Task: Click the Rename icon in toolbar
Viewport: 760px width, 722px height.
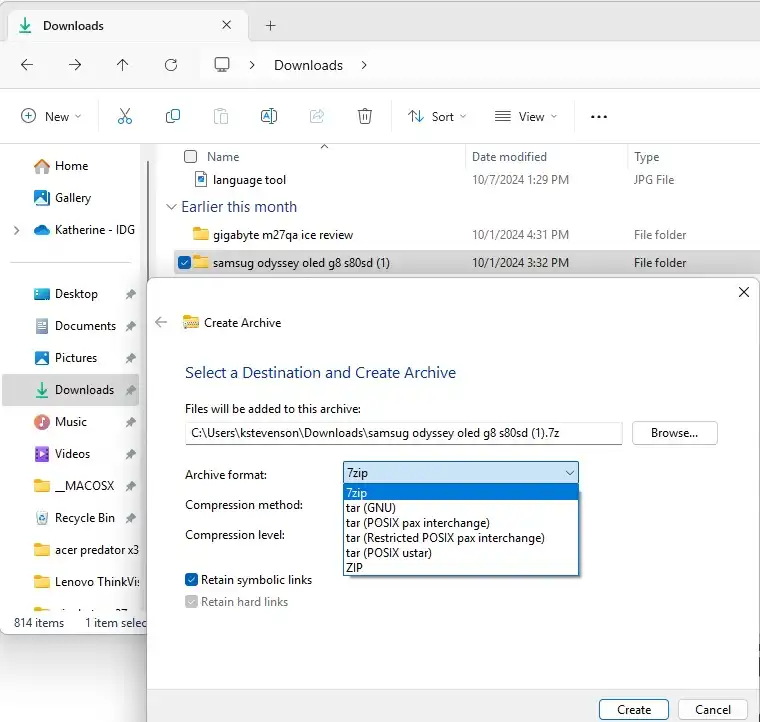Action: (x=269, y=116)
